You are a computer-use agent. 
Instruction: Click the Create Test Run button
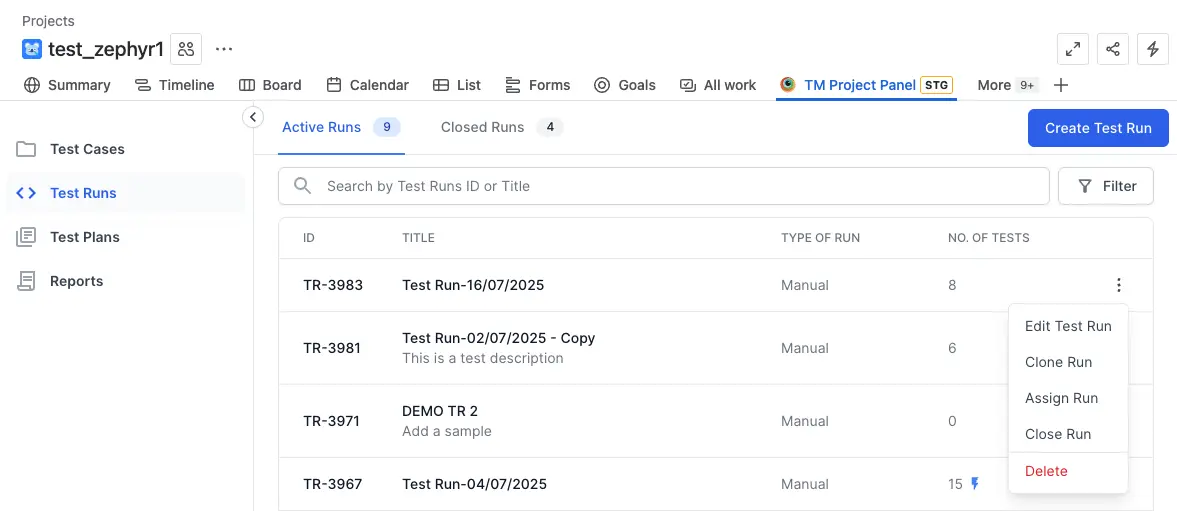click(1098, 128)
